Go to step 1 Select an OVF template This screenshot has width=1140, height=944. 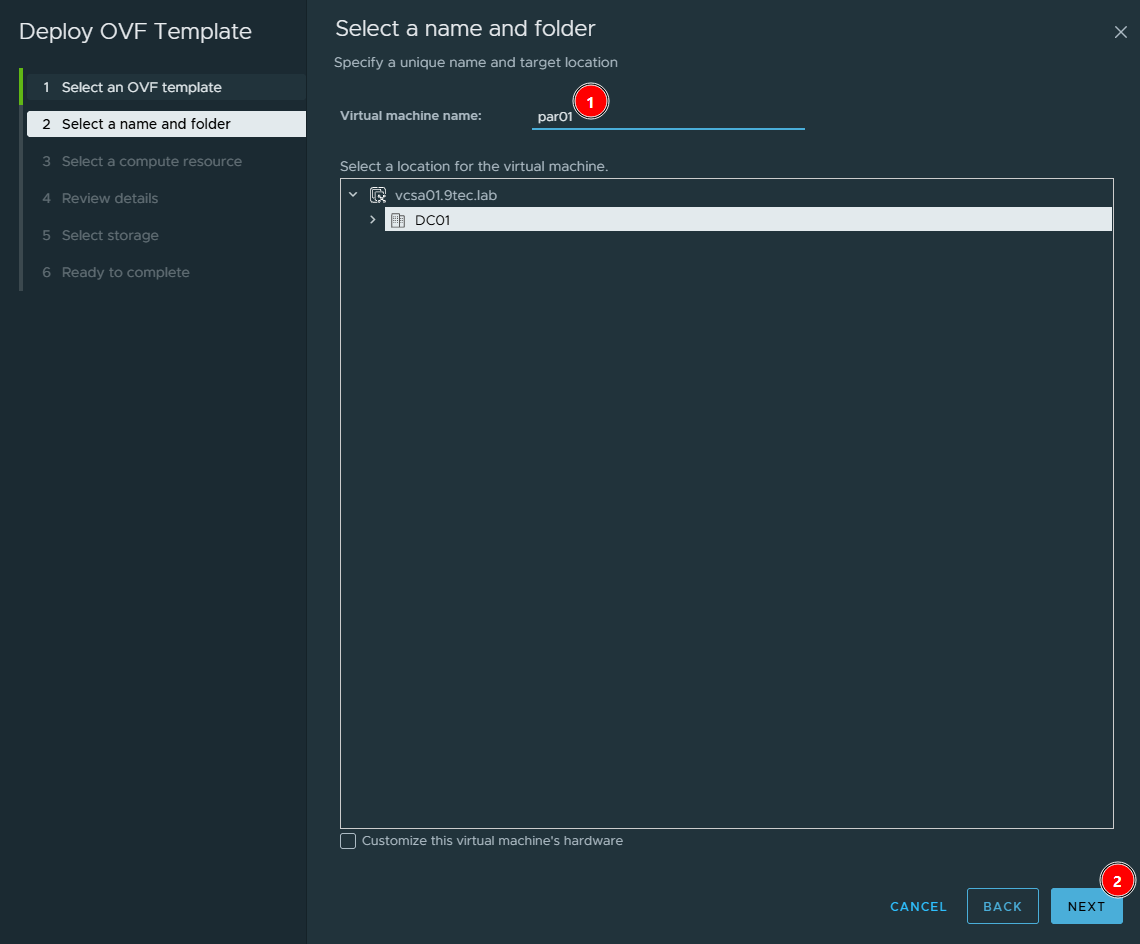coord(166,87)
